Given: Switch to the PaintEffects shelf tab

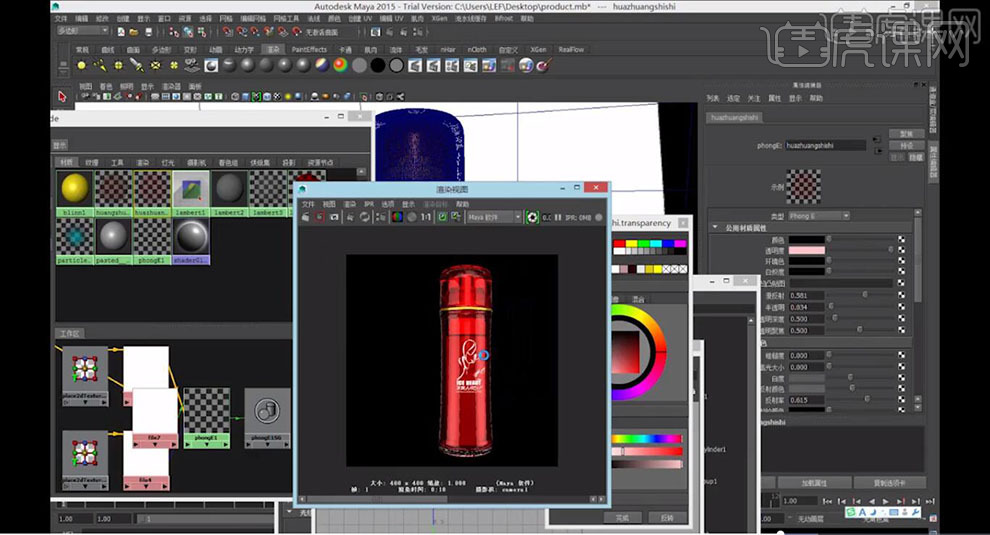Looking at the screenshot, I should point(309,49).
